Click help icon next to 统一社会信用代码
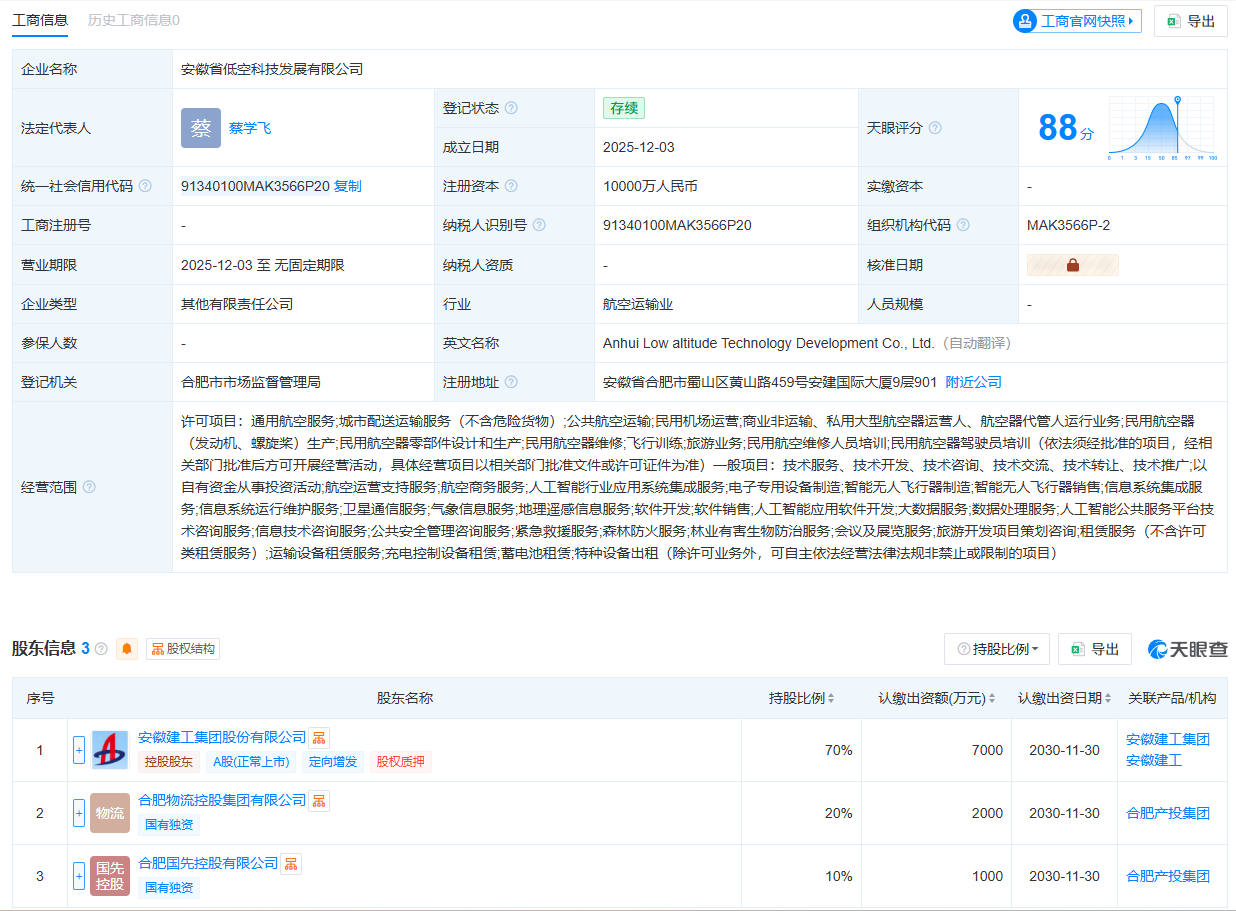Viewport: 1236px width, 911px height. click(x=145, y=186)
